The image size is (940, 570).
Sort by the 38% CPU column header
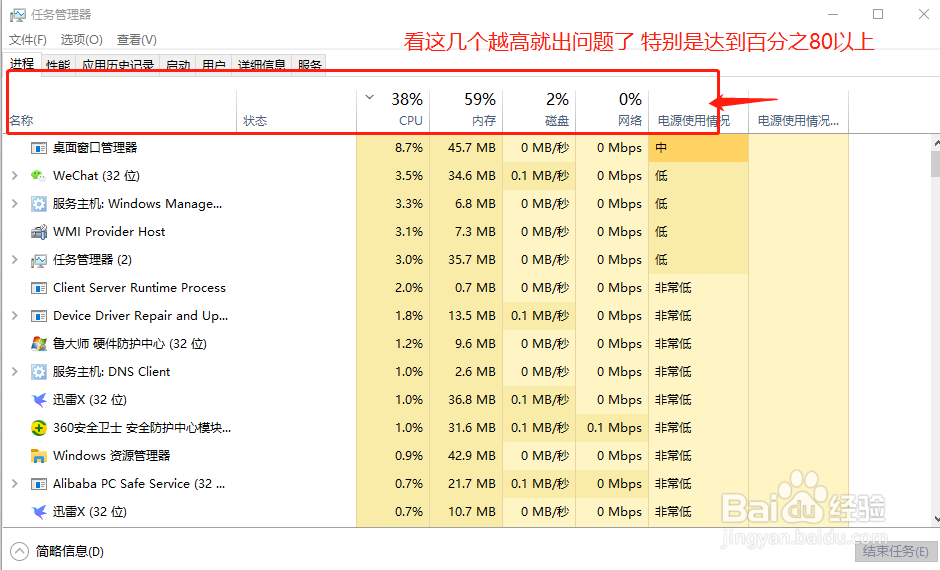[x=393, y=111]
